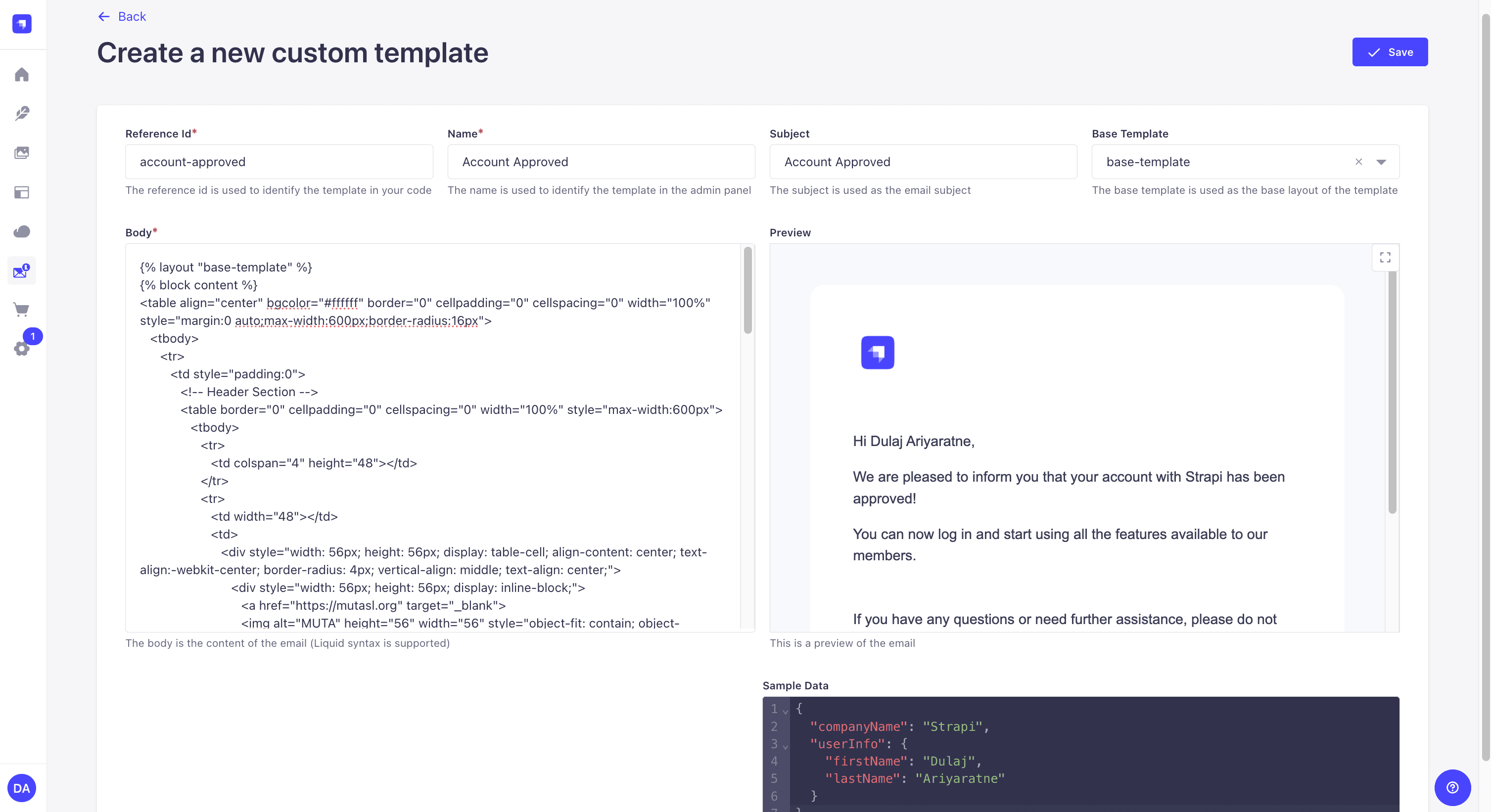Screen dimensions: 1491x812
Task: Open the DA user avatar menu
Action: (21, 788)
